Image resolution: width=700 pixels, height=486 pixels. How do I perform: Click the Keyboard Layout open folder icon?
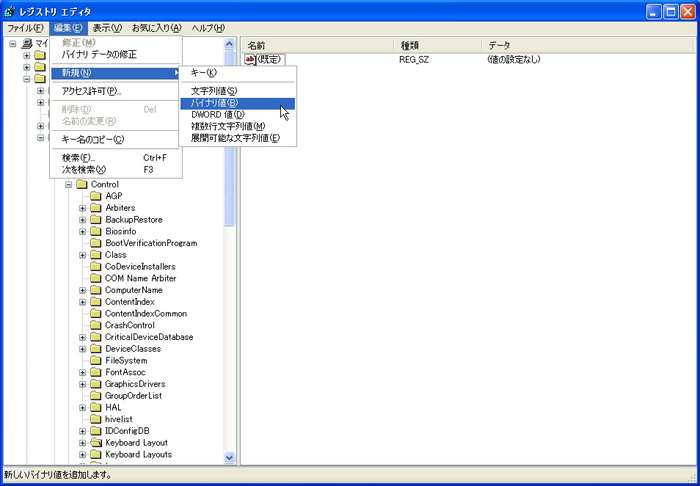[x=96, y=443]
